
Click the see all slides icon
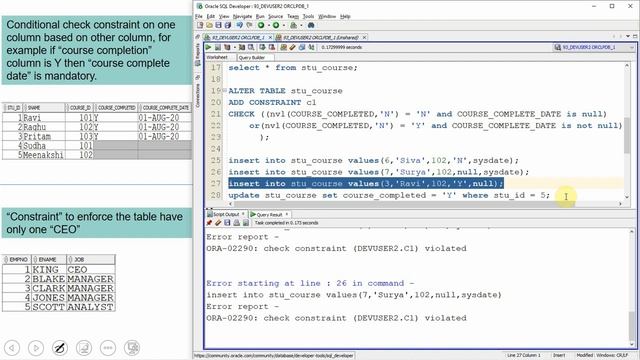[x=84, y=348]
